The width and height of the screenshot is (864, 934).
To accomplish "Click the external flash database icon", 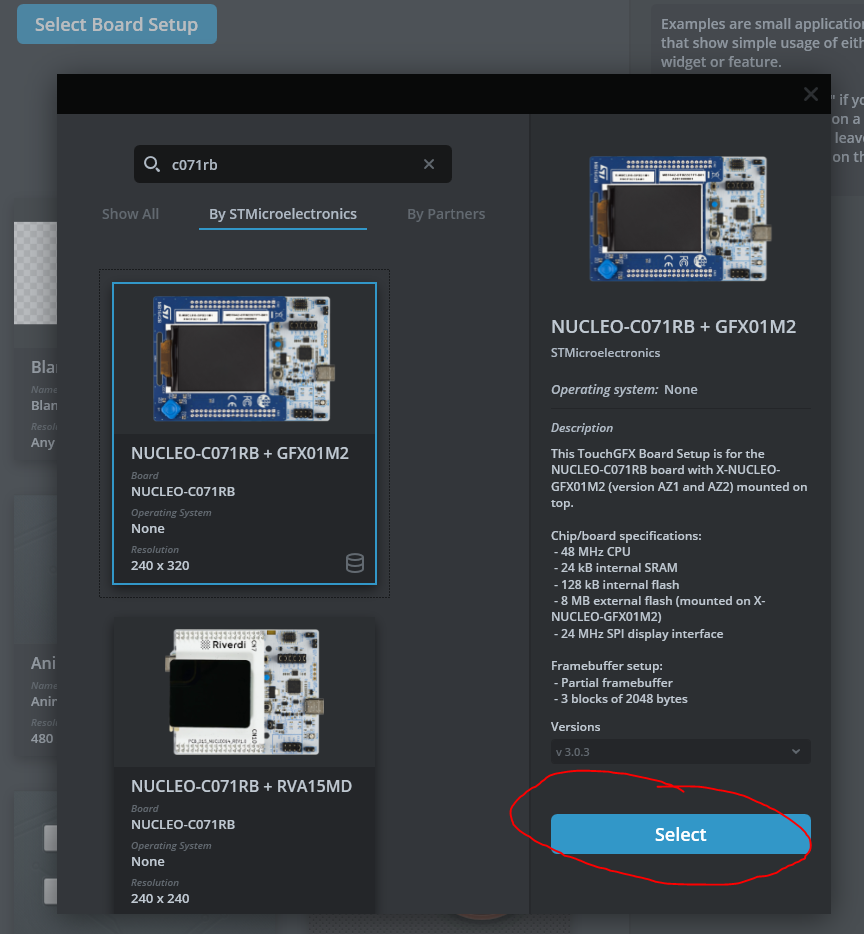I will point(355,563).
